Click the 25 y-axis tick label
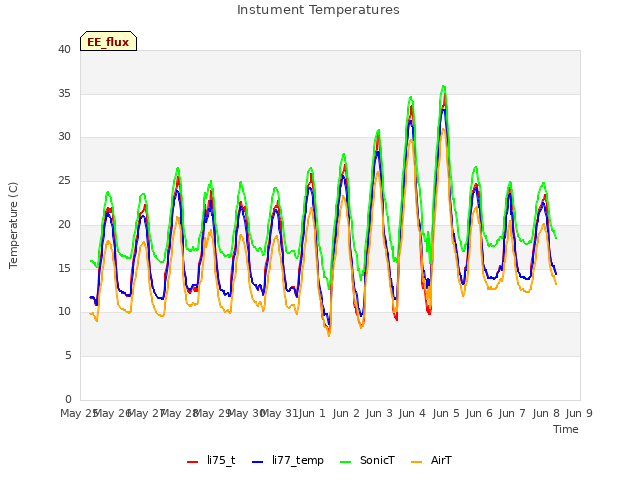 (64, 180)
